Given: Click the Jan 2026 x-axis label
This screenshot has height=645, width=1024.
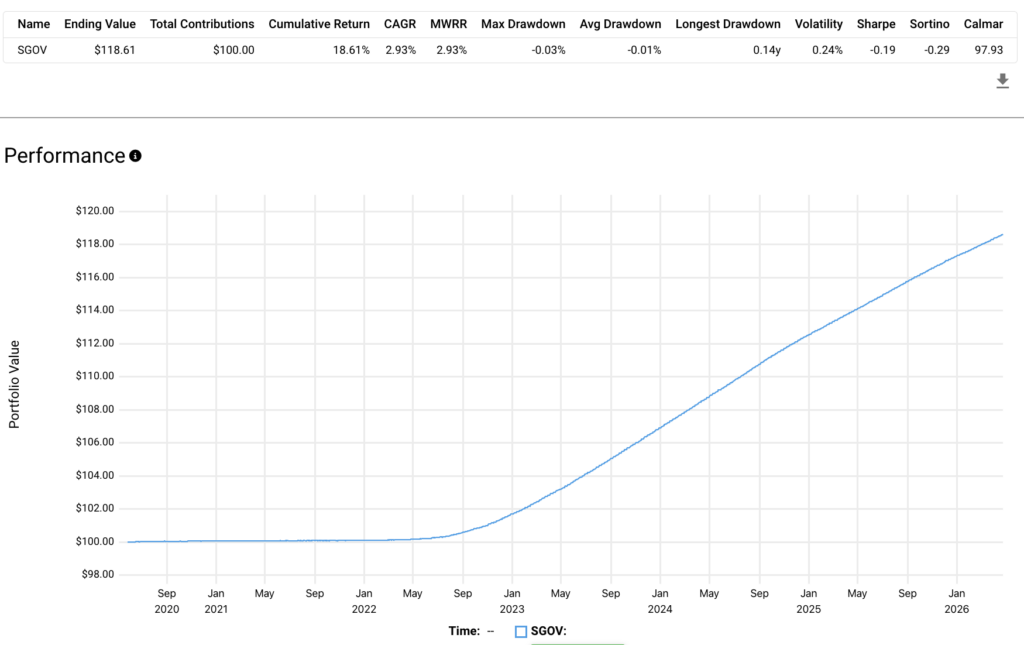Looking at the screenshot, I should coord(957,601).
